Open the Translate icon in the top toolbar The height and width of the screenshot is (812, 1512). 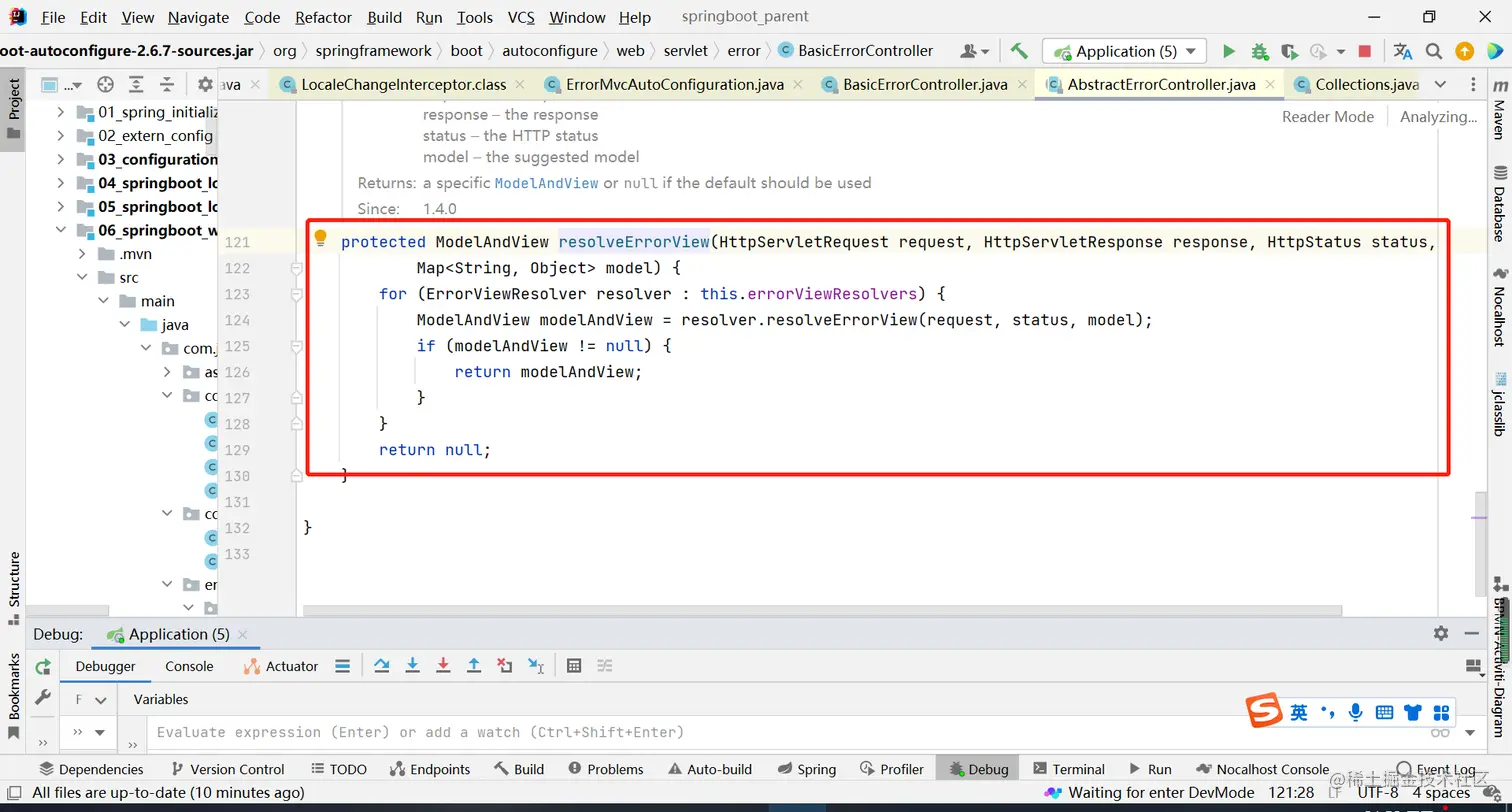1403,51
